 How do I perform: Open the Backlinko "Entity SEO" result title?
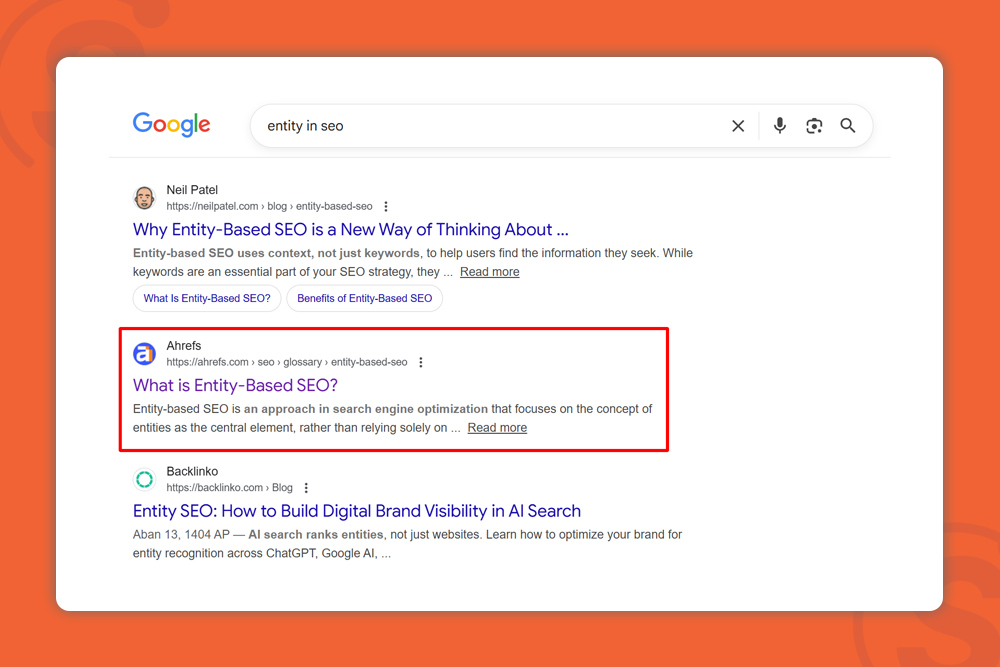click(356, 511)
